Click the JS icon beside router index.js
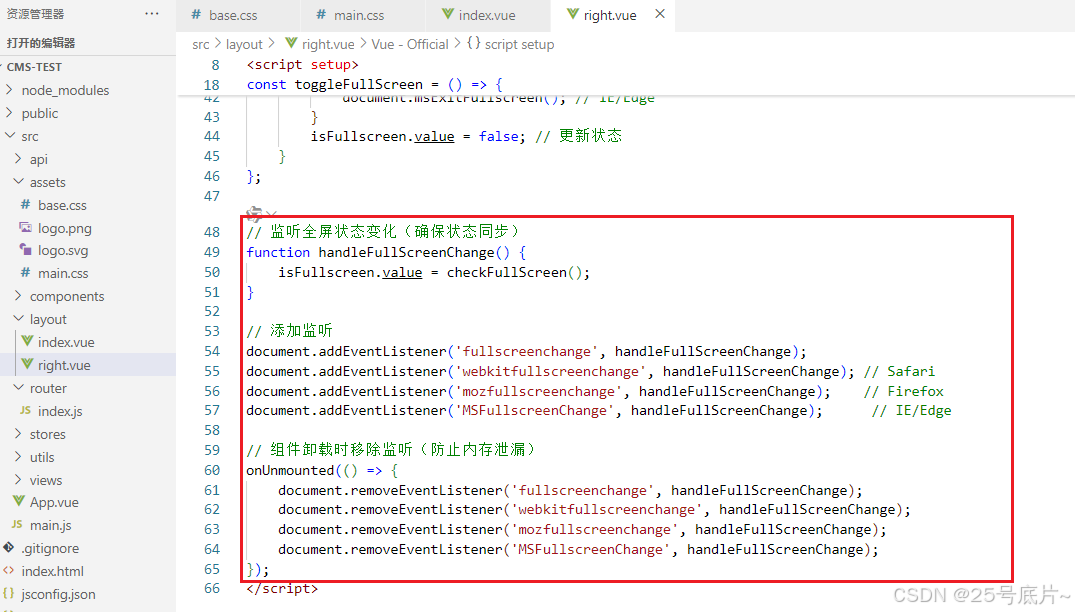Screen dimensions: 1075x612 [25, 410]
